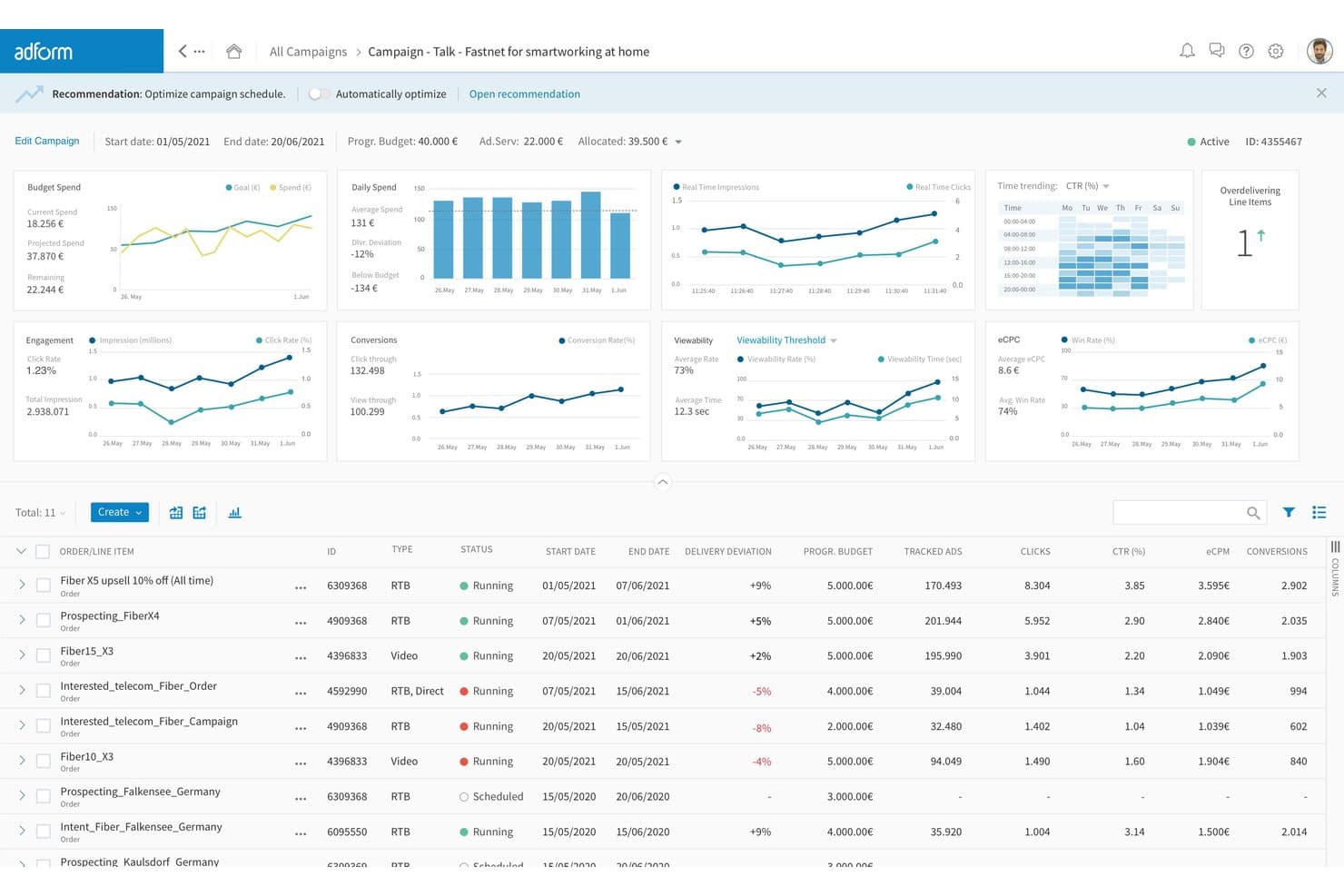1344x896 pixels.
Task: Open more options for Fiber10_X3 row
Action: [301, 763]
